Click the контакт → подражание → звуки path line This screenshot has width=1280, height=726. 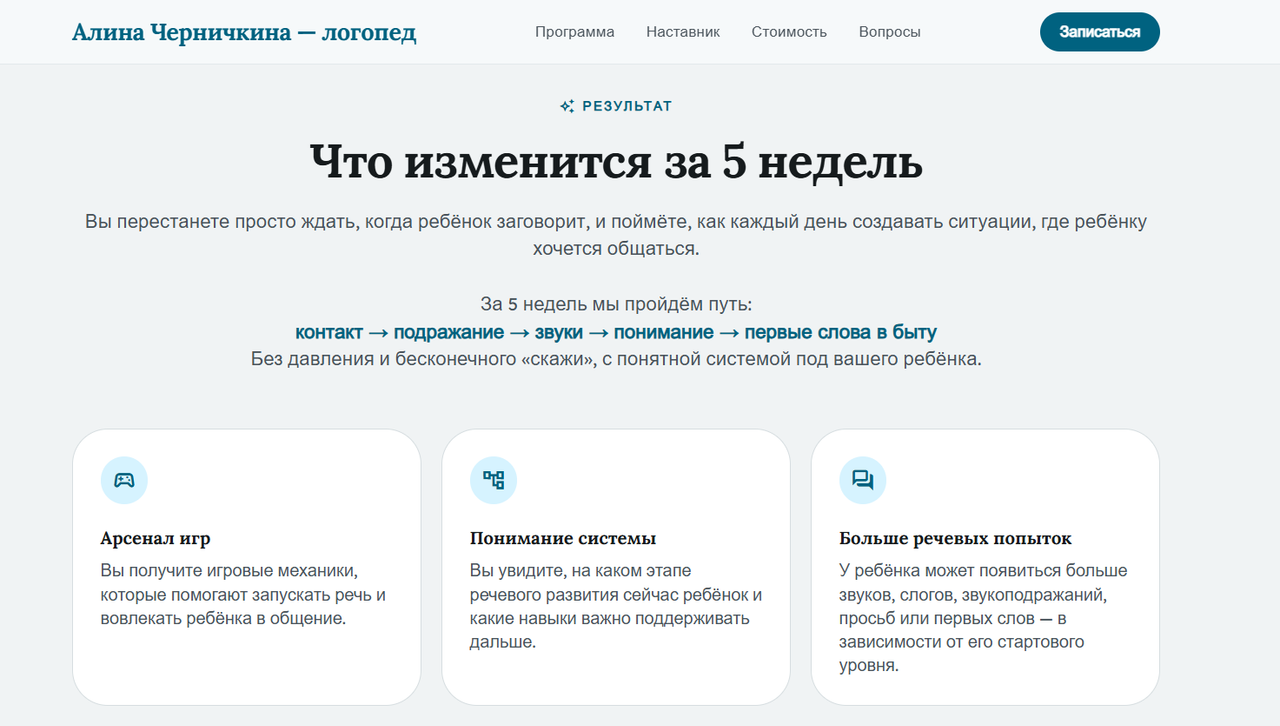click(x=616, y=333)
